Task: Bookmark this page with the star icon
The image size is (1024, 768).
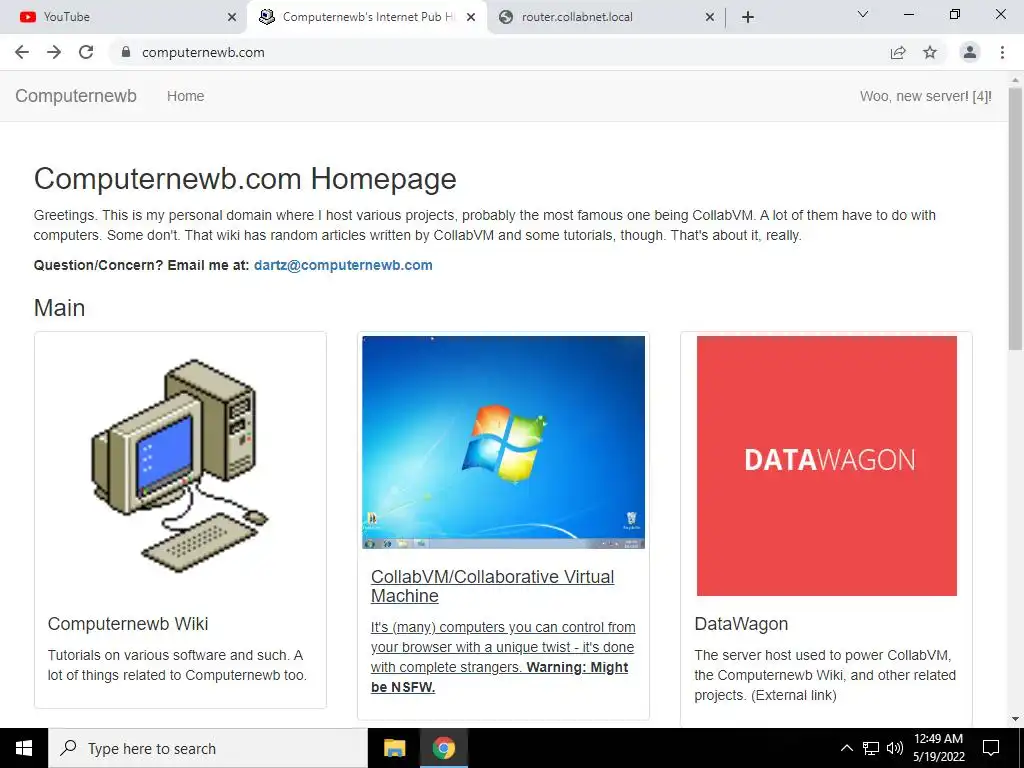Action: (930, 52)
